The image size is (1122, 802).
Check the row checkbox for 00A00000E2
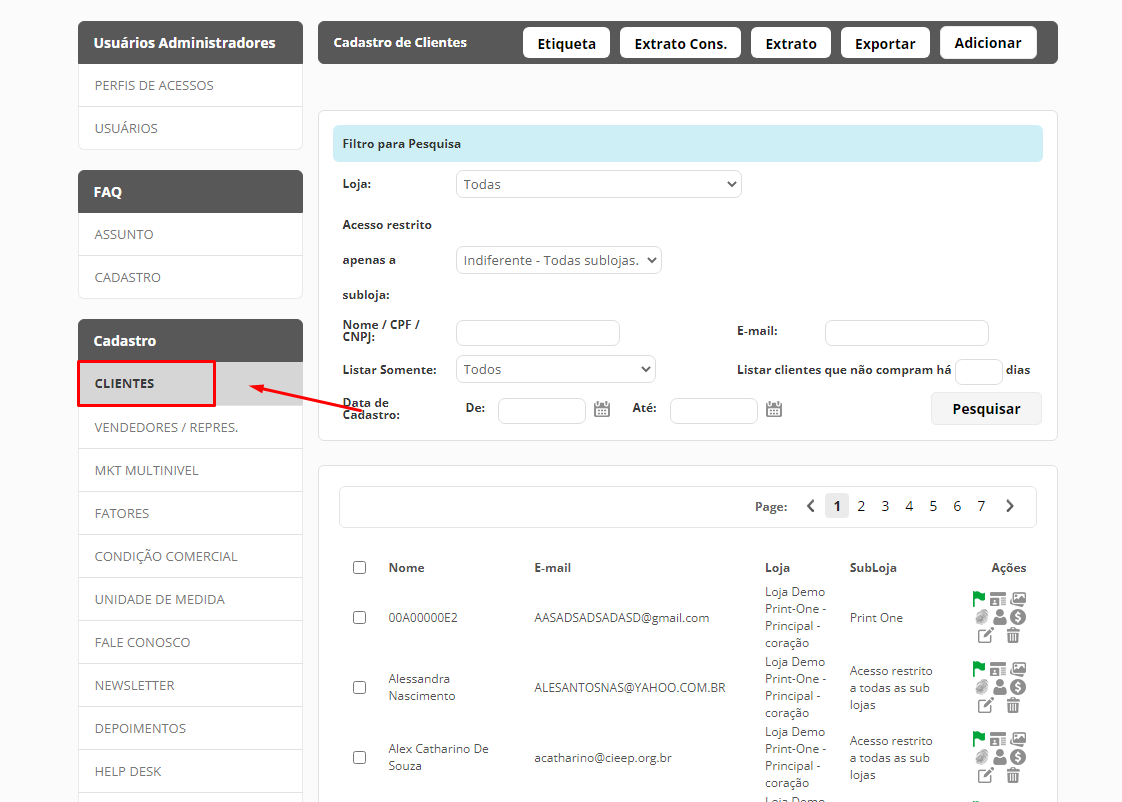pos(359,617)
